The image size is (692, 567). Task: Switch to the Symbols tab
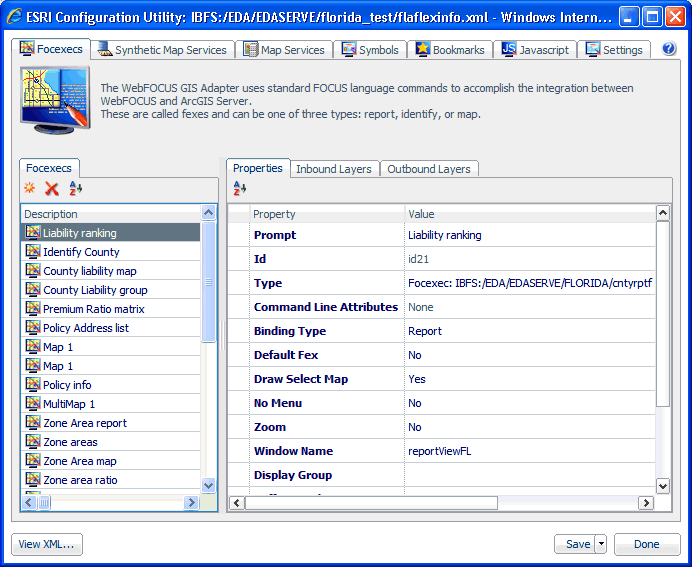point(370,50)
